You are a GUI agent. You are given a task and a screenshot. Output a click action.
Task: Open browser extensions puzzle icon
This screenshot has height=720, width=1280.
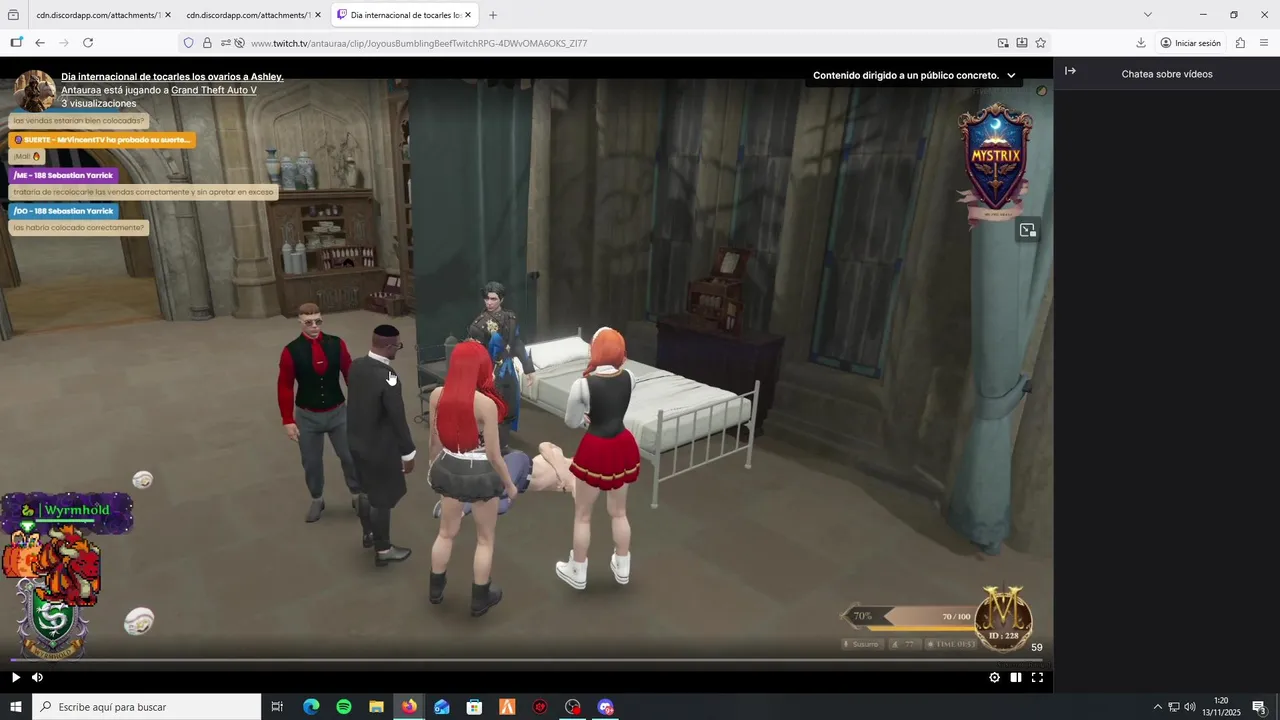(1240, 43)
